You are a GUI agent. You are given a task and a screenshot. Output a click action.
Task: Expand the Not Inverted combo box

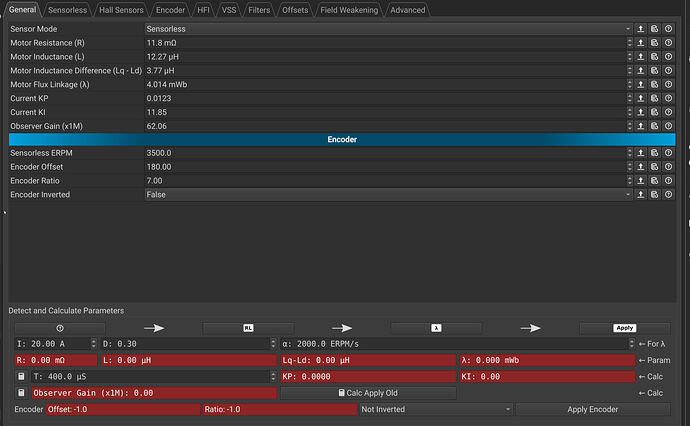(436, 409)
